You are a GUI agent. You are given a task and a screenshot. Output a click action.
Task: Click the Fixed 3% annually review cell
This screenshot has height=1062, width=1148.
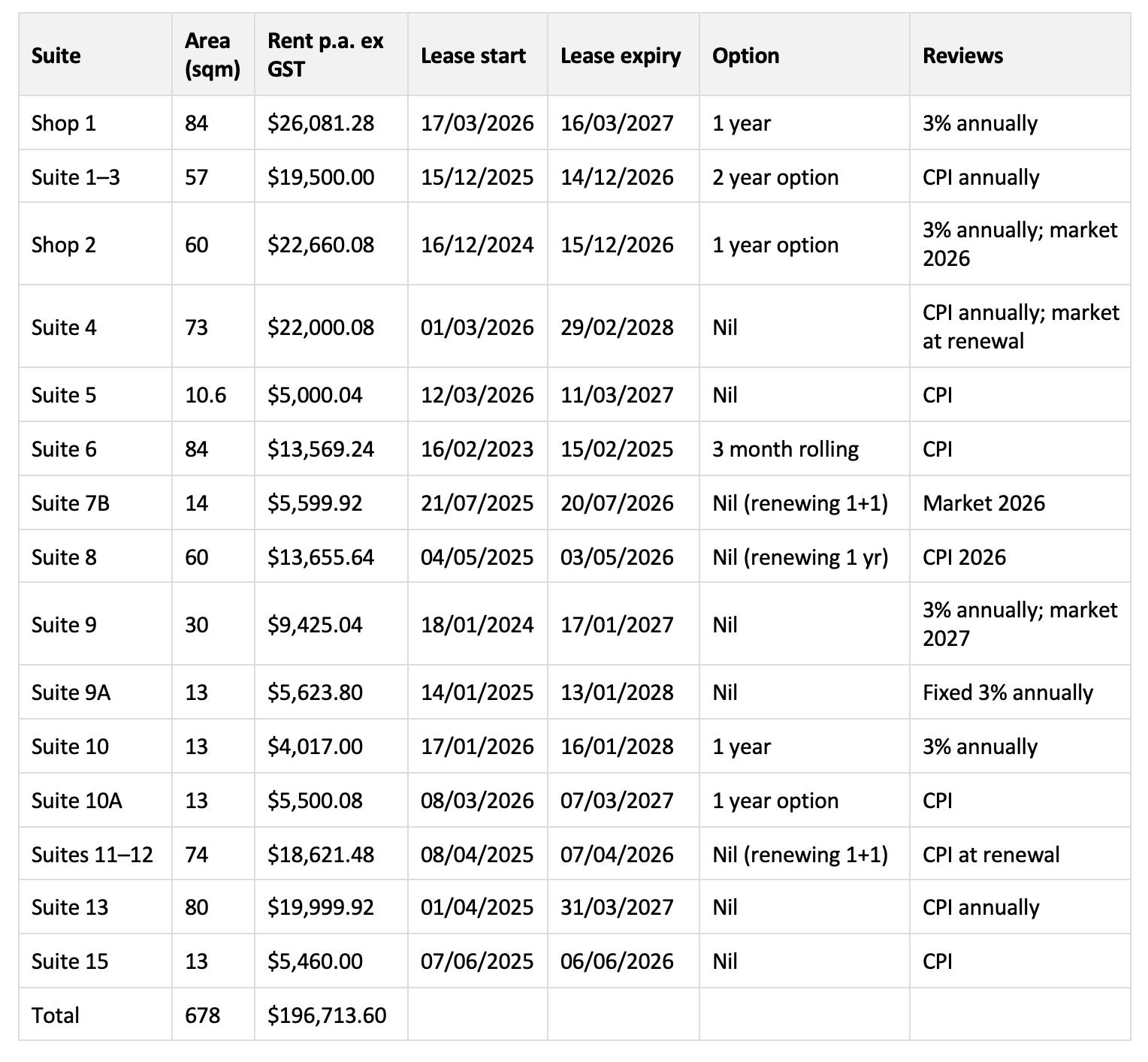click(x=1008, y=692)
